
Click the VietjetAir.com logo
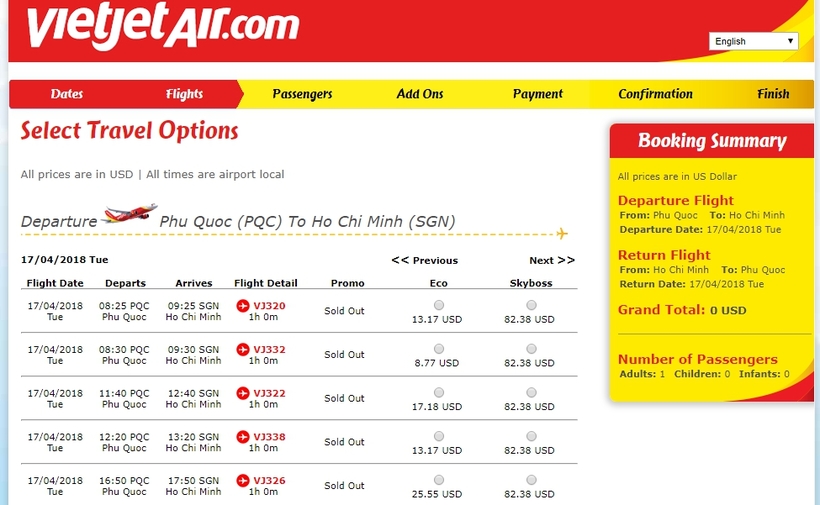point(163,26)
